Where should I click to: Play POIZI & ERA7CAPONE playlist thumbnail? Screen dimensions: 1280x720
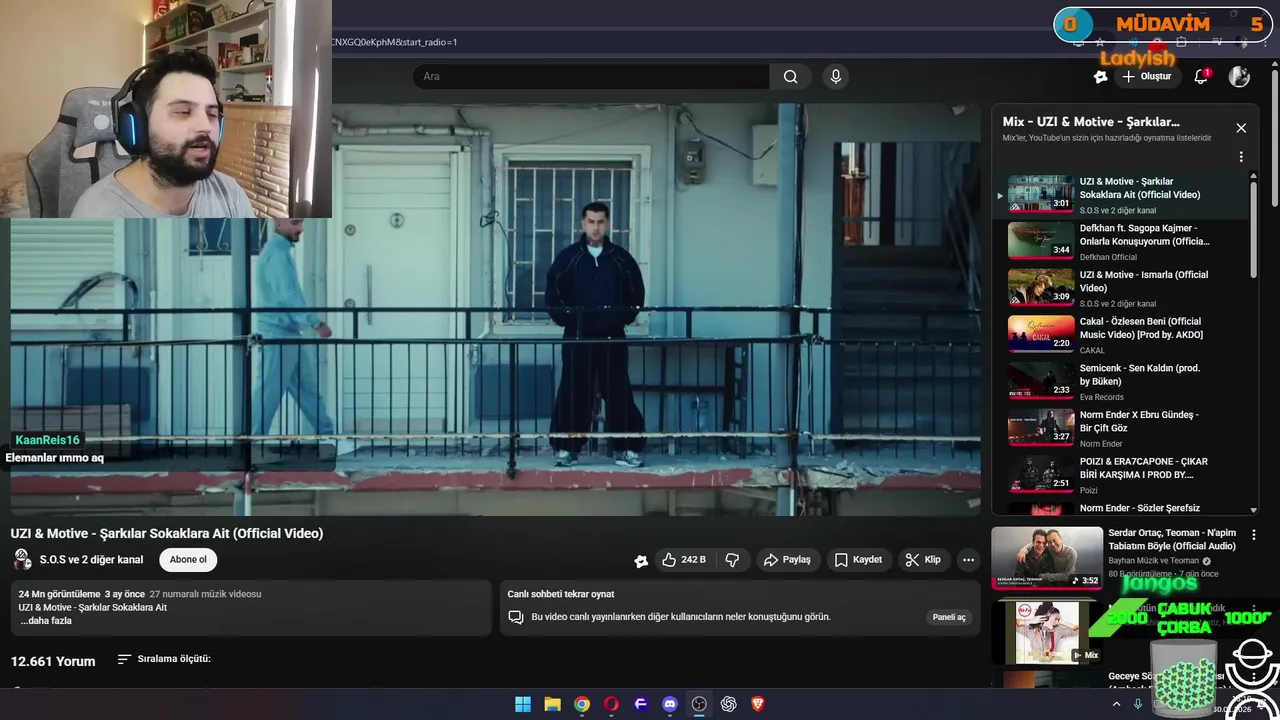coord(1041,474)
